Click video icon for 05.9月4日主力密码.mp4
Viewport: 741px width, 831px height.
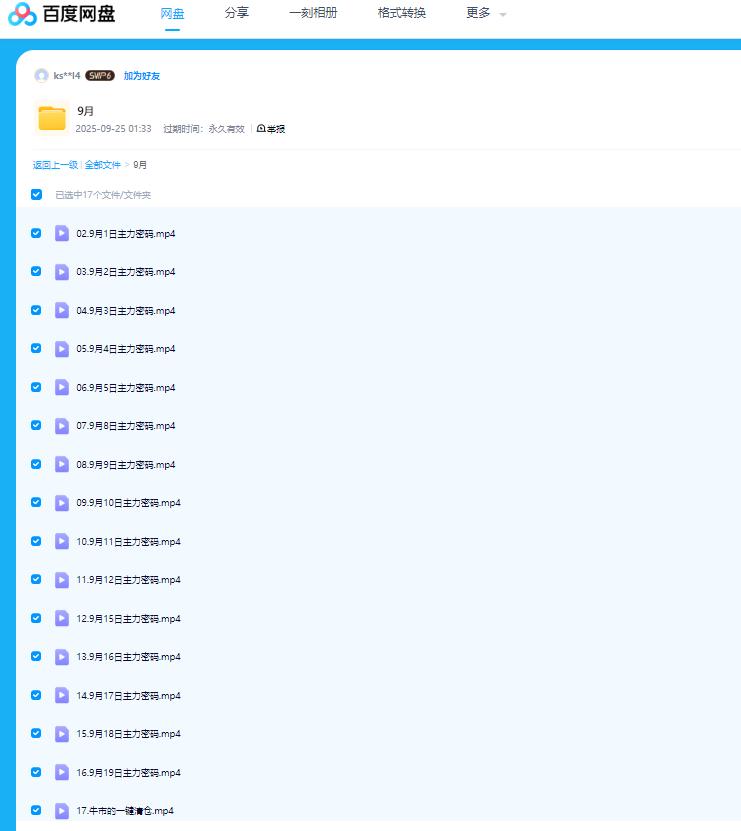tap(62, 349)
